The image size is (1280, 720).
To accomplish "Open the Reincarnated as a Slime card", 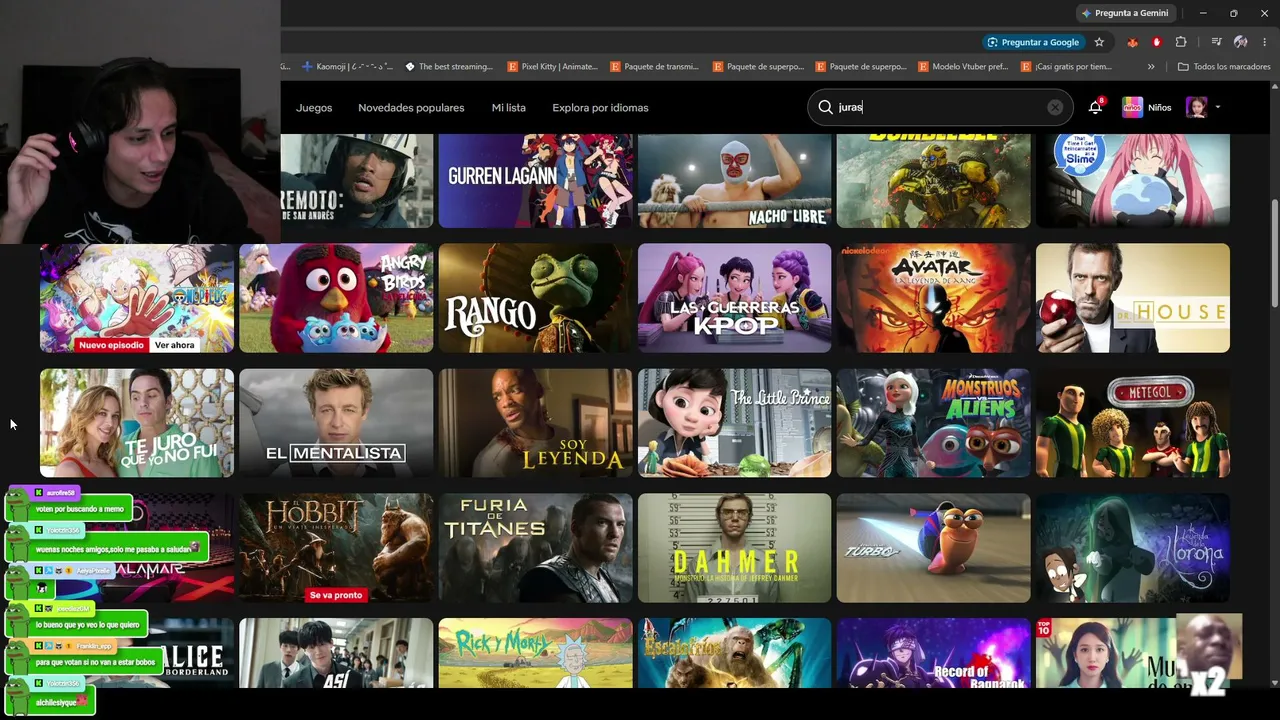I will tap(1133, 181).
